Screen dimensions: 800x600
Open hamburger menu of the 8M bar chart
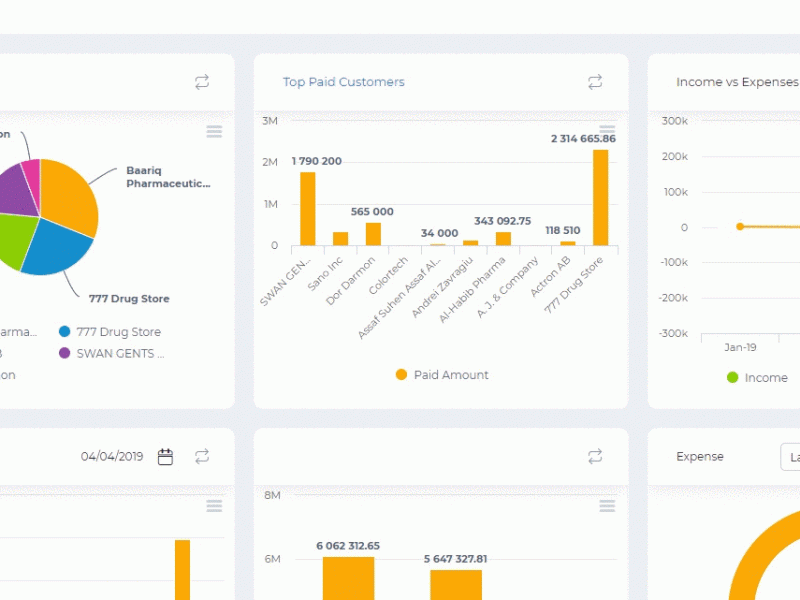tap(607, 506)
